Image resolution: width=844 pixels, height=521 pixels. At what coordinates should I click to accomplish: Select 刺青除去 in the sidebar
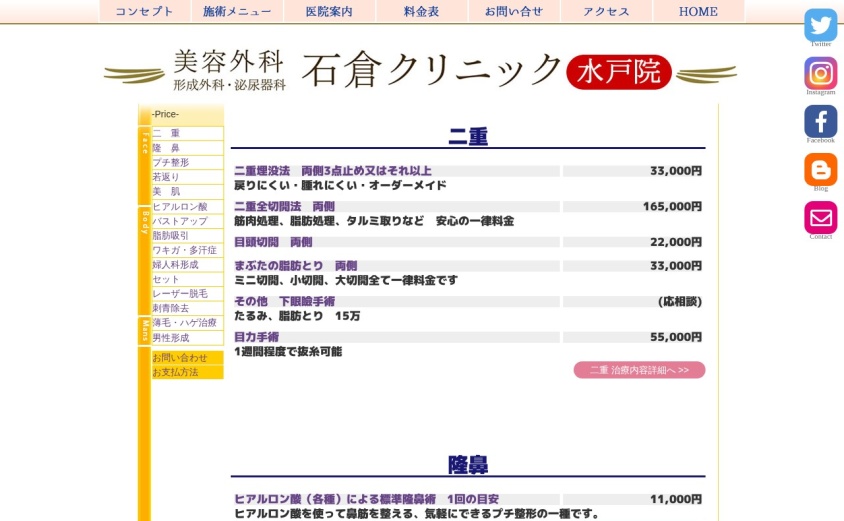[187, 308]
